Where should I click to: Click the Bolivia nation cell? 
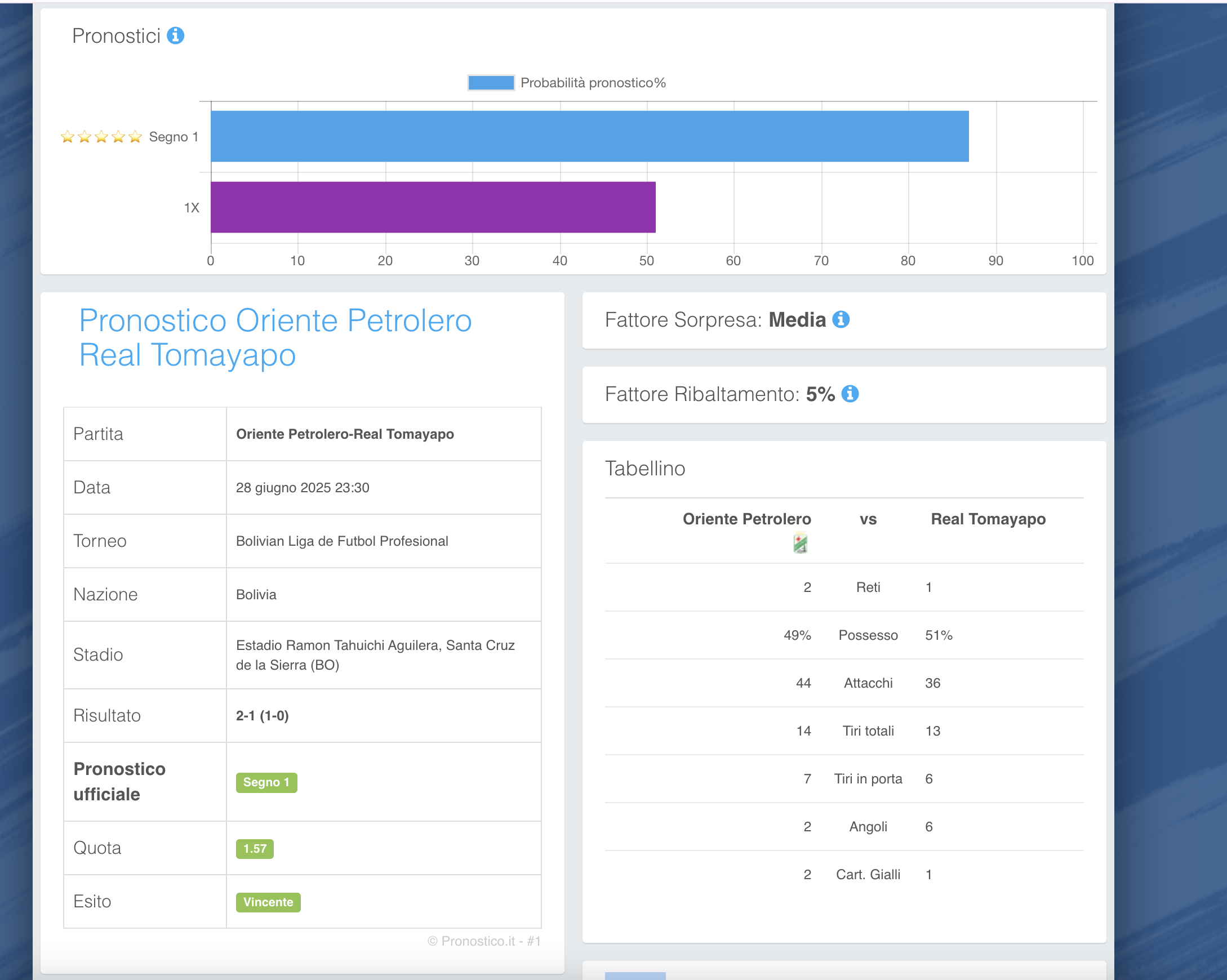384,595
